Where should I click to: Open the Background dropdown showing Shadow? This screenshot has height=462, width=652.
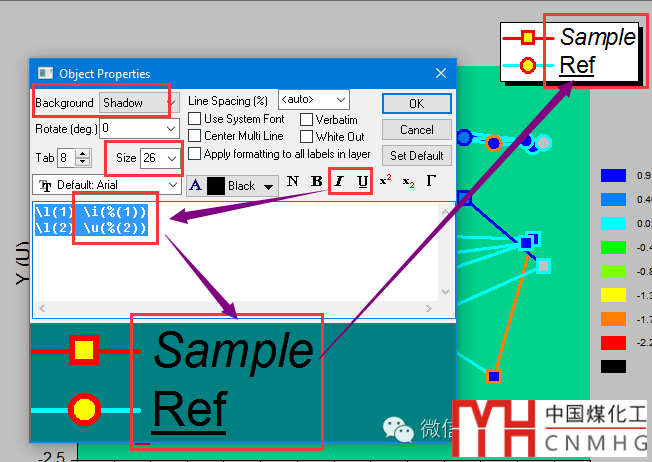pos(136,103)
